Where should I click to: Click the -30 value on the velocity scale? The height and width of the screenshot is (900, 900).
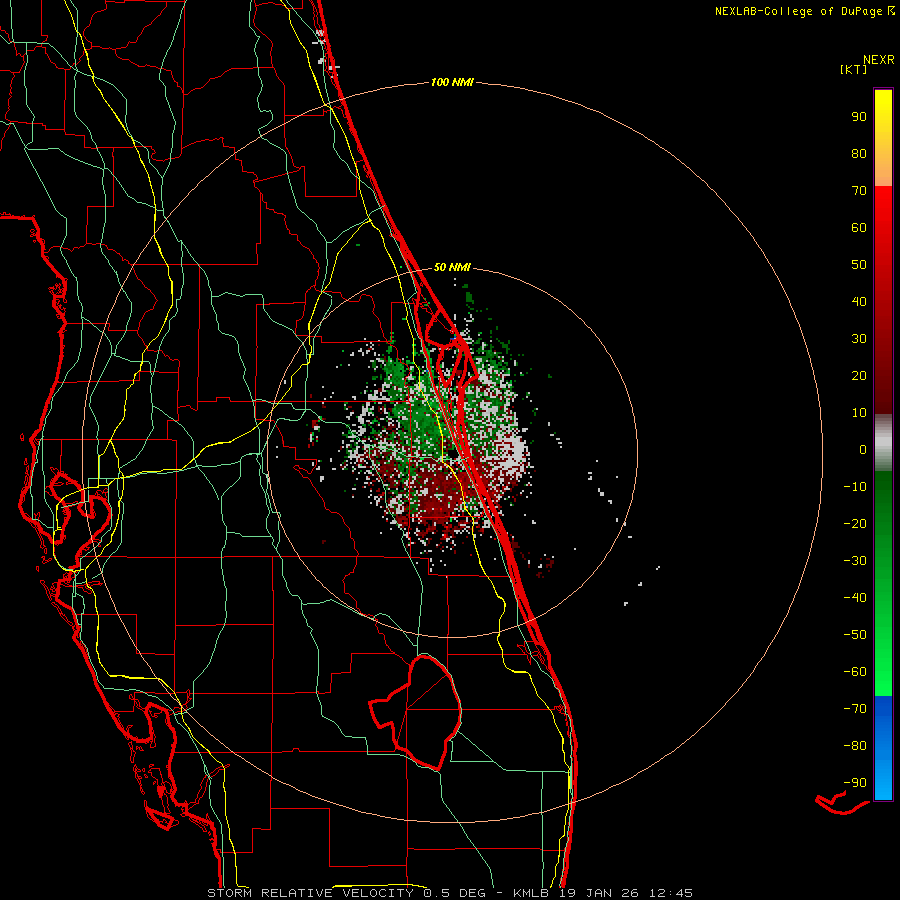(x=855, y=561)
